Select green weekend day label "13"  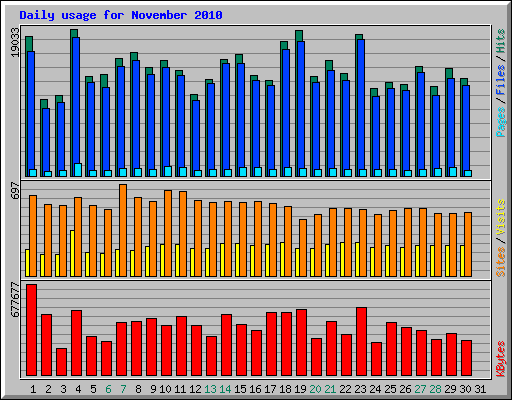[x=210, y=389]
